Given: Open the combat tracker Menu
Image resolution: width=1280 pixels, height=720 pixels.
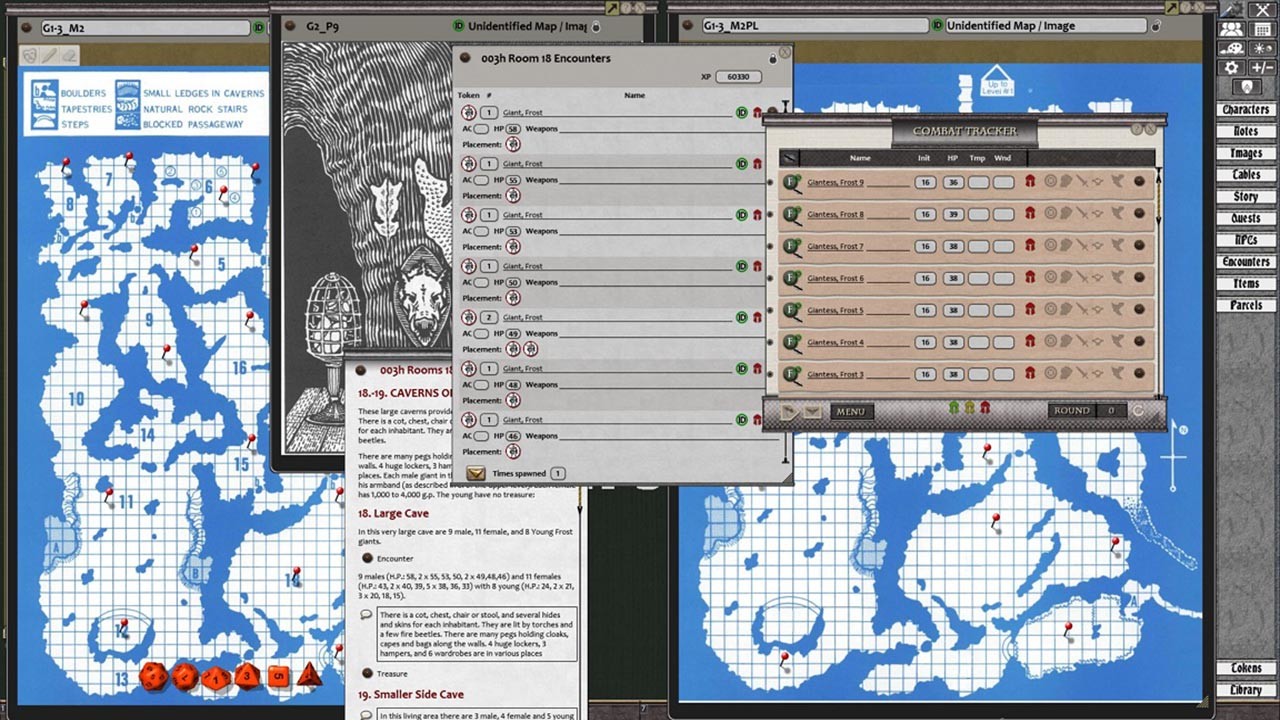Looking at the screenshot, I should point(850,410).
